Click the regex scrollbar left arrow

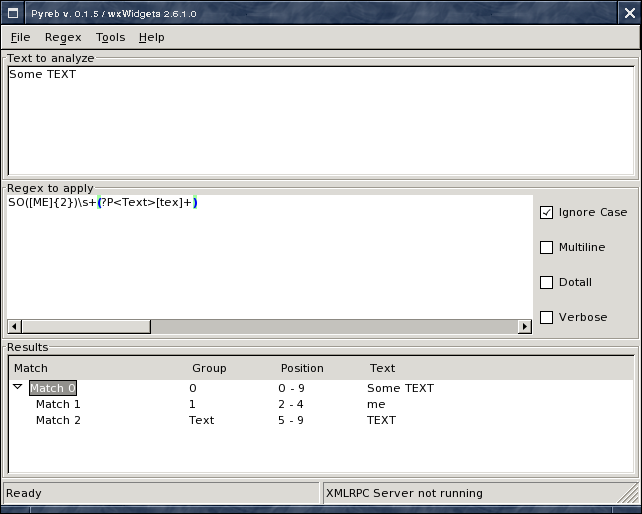point(13,326)
